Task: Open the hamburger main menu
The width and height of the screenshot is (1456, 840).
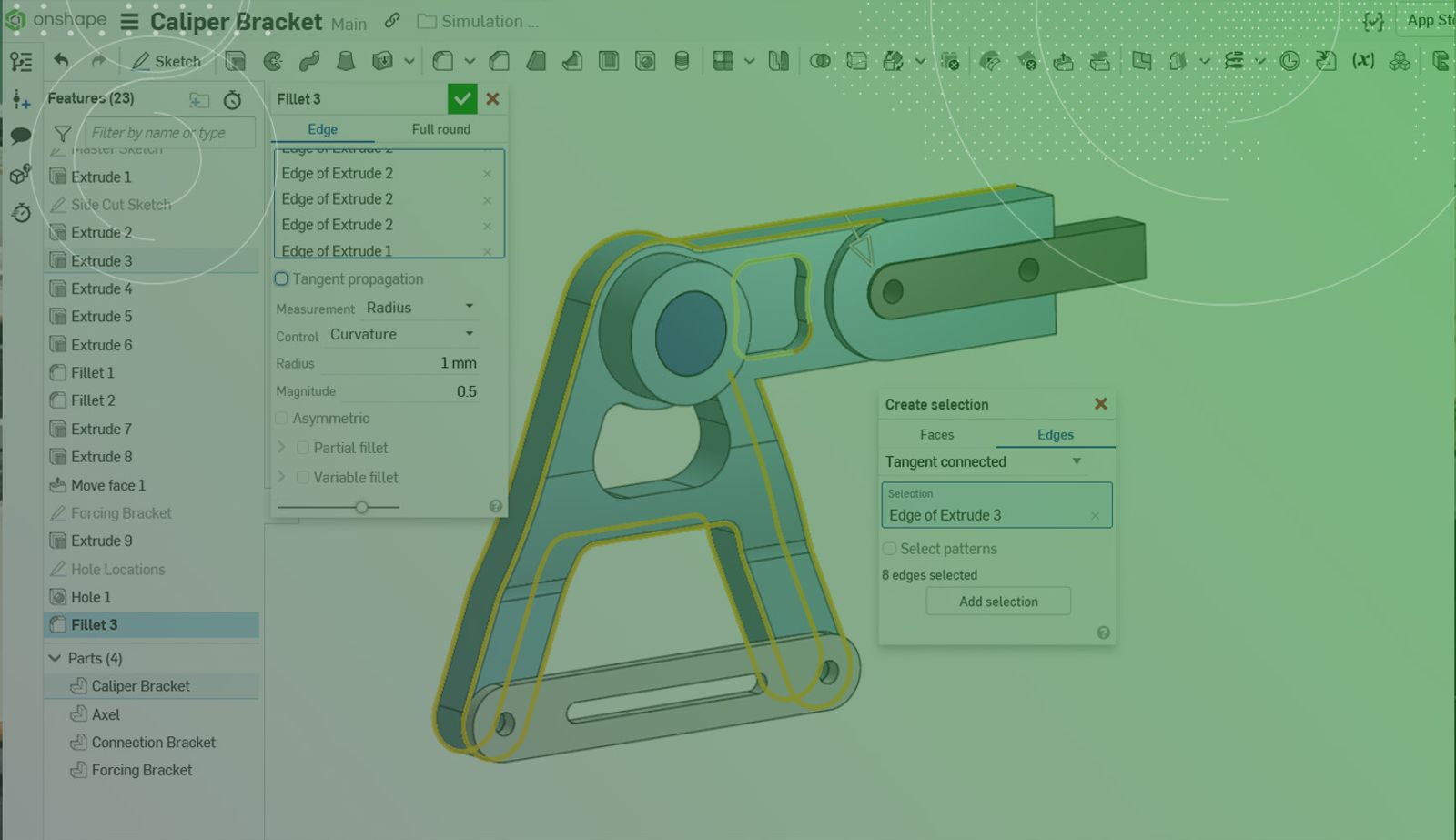Action: coord(129,22)
